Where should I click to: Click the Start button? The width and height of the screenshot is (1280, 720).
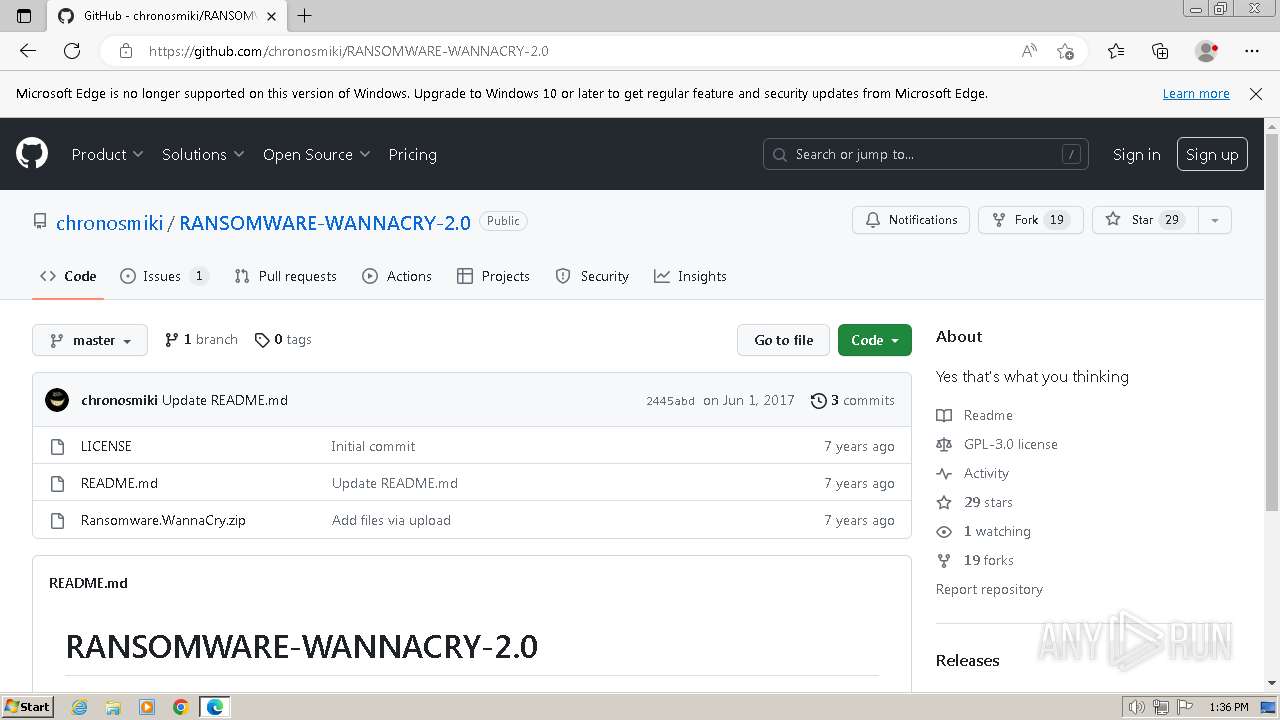(x=27, y=707)
